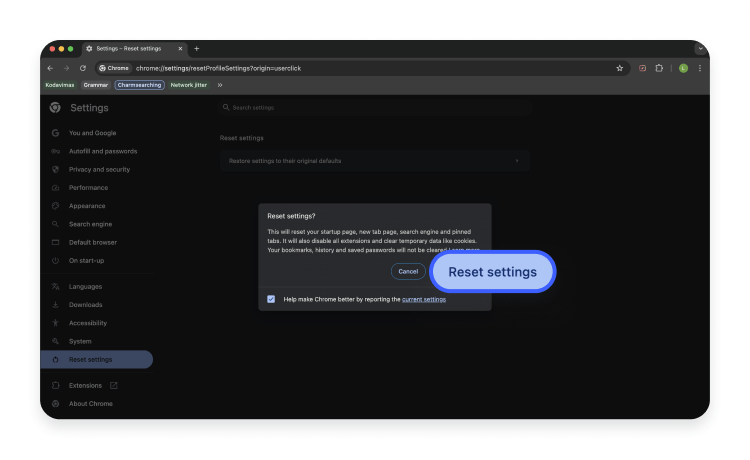
Task: Uncheck the Help make Chrome better checkbox
Action: click(x=271, y=299)
